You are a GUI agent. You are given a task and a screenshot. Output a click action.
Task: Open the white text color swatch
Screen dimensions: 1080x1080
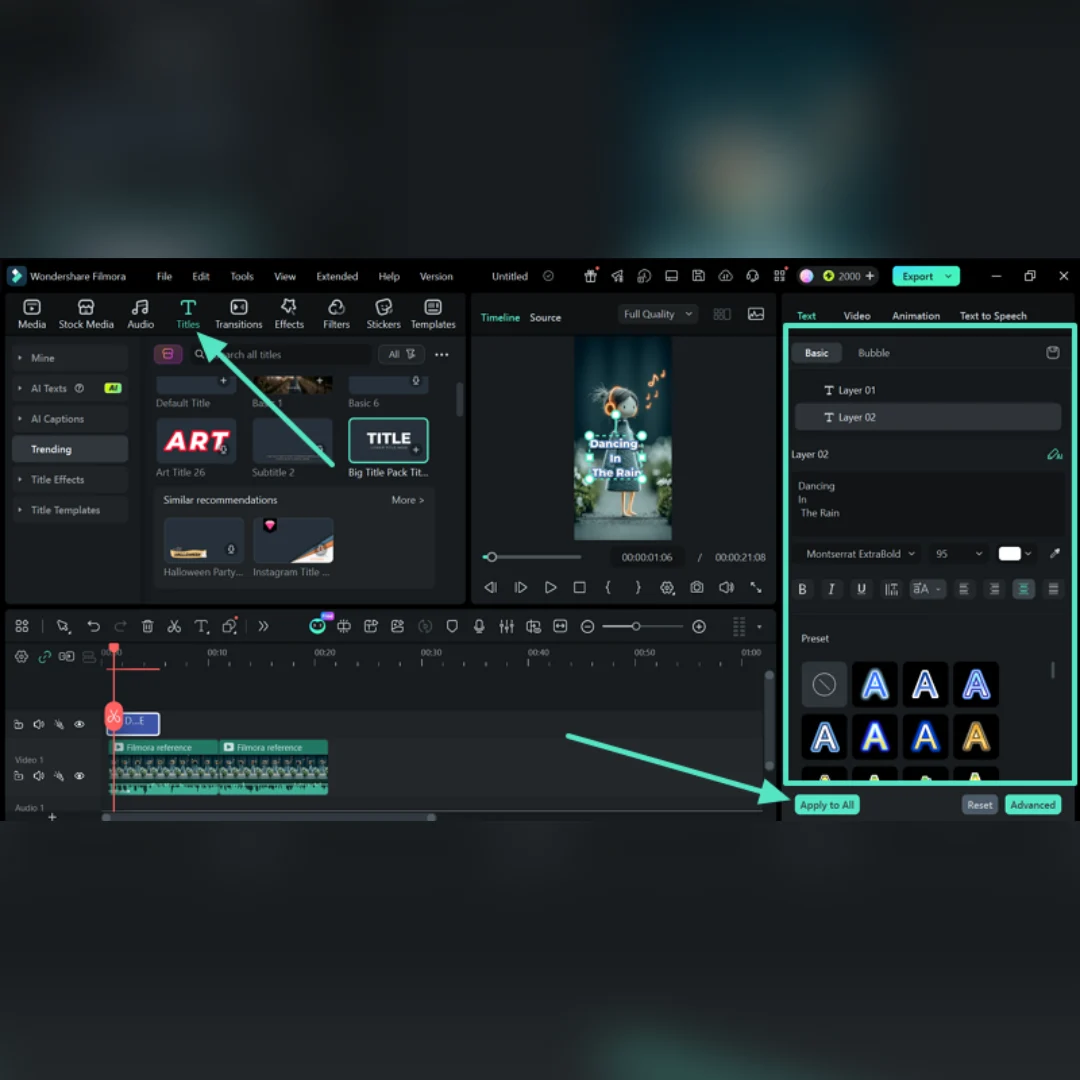(1009, 554)
